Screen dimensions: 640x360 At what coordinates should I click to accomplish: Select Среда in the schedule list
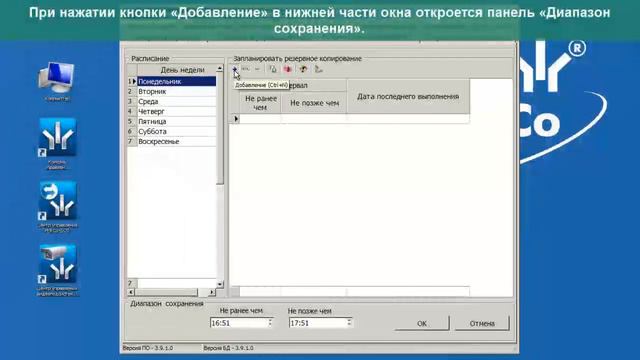pyautogui.click(x=176, y=102)
